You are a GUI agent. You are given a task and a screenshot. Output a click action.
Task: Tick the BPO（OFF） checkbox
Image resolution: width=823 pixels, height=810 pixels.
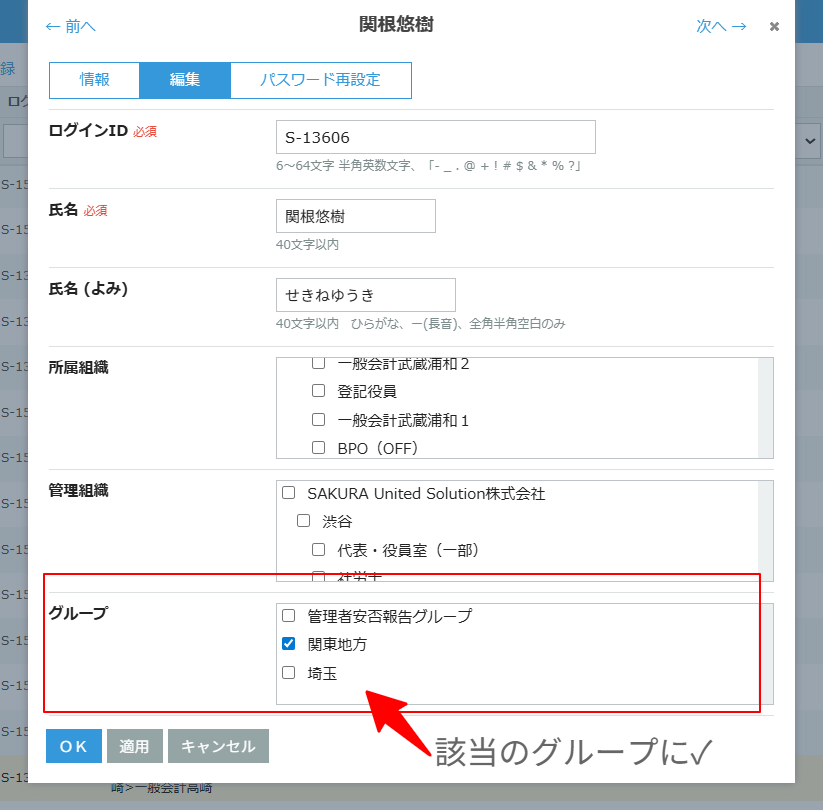click(x=319, y=448)
